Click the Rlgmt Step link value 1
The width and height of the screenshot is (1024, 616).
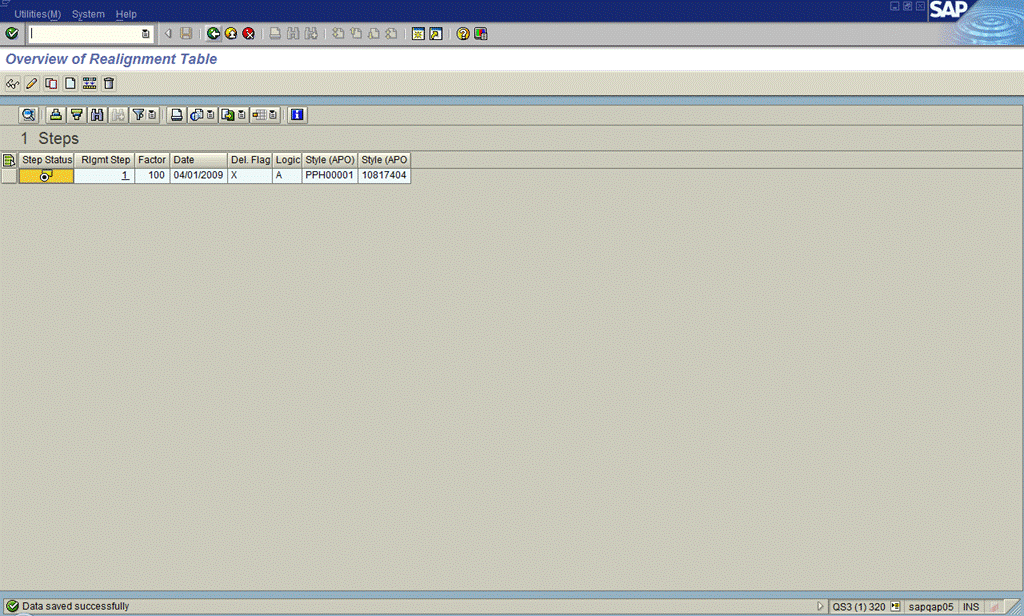click(x=125, y=176)
